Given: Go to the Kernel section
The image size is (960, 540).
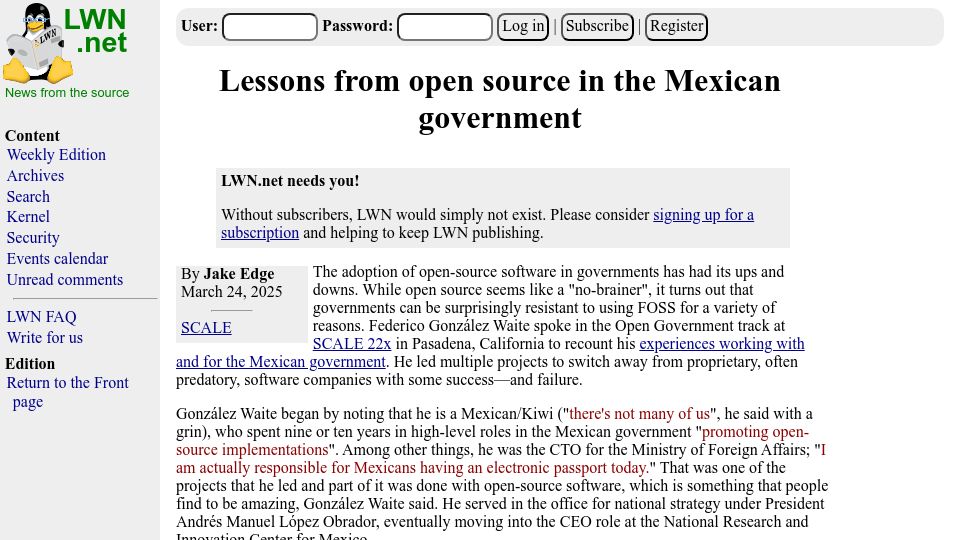Looking at the screenshot, I should coord(28,217).
